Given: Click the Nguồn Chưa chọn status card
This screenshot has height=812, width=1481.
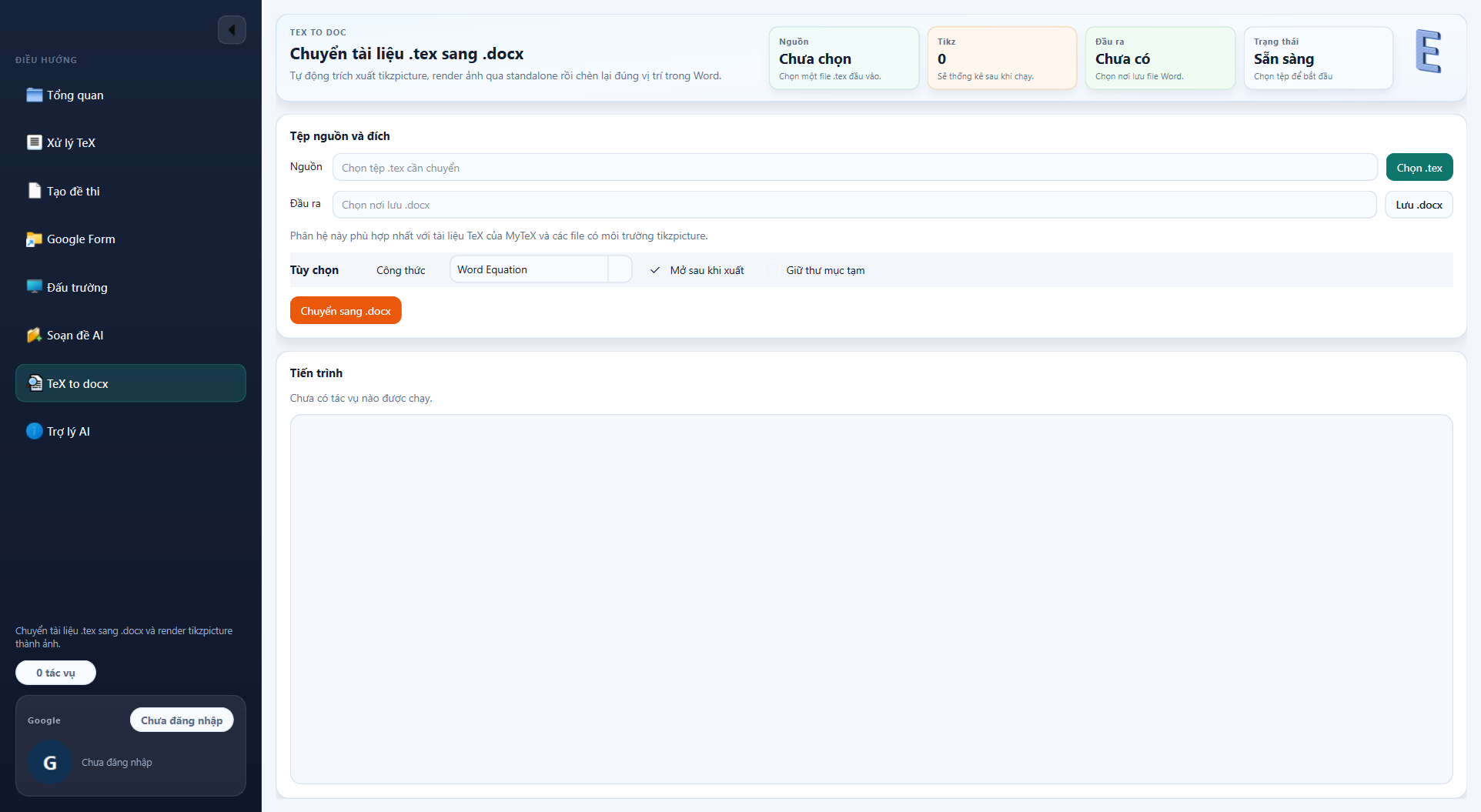Looking at the screenshot, I should tap(844, 58).
